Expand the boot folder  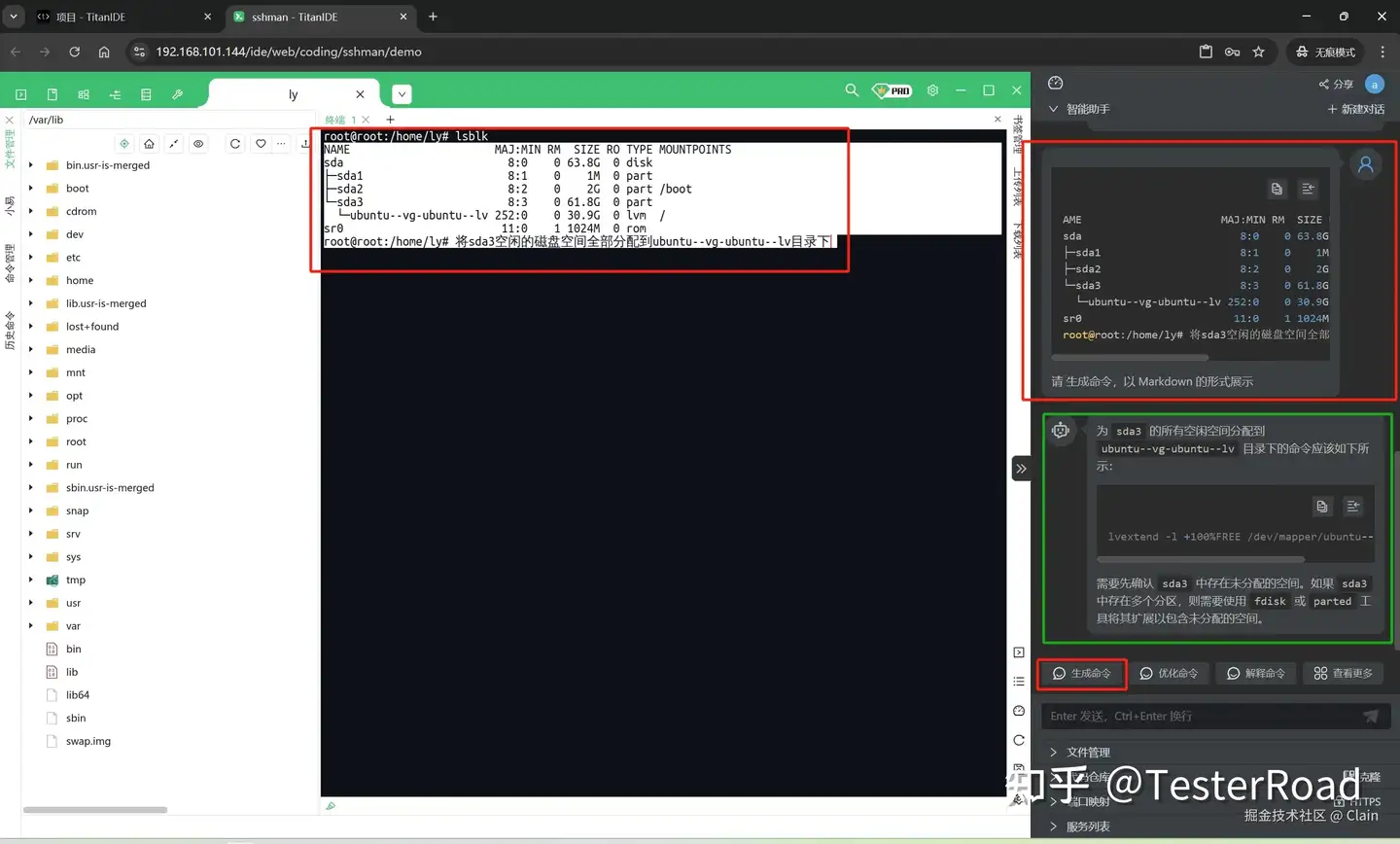[x=31, y=189]
